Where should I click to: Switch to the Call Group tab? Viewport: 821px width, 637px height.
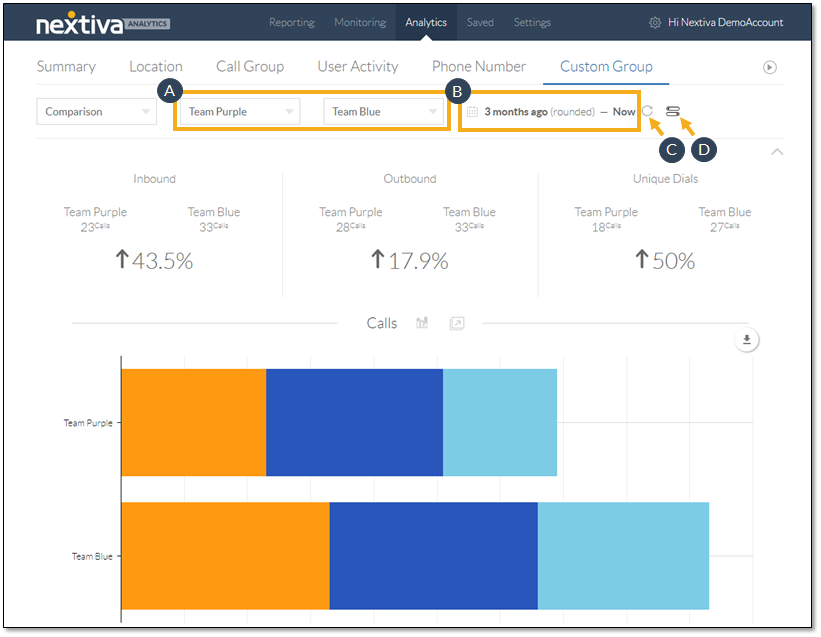(250, 66)
